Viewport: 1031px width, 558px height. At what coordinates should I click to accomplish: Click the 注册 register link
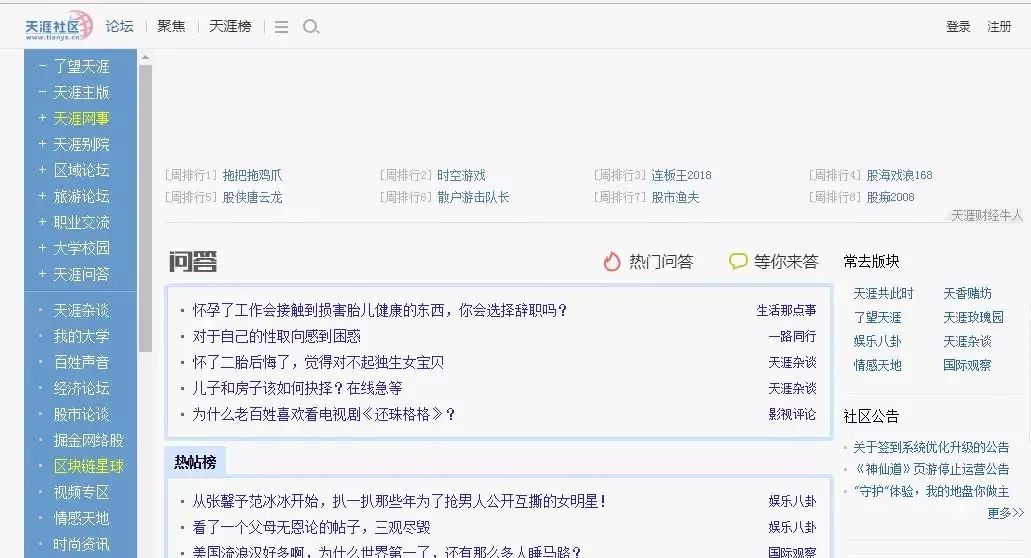(x=999, y=27)
